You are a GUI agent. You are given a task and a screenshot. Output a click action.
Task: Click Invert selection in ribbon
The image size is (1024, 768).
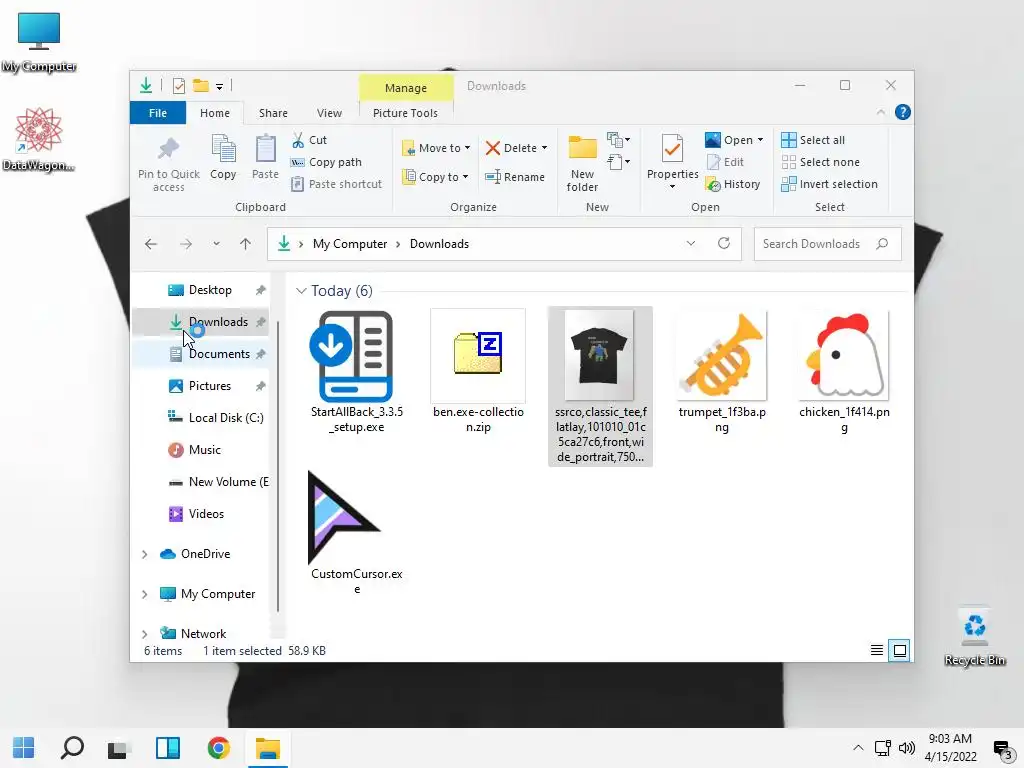pyautogui.click(x=829, y=184)
